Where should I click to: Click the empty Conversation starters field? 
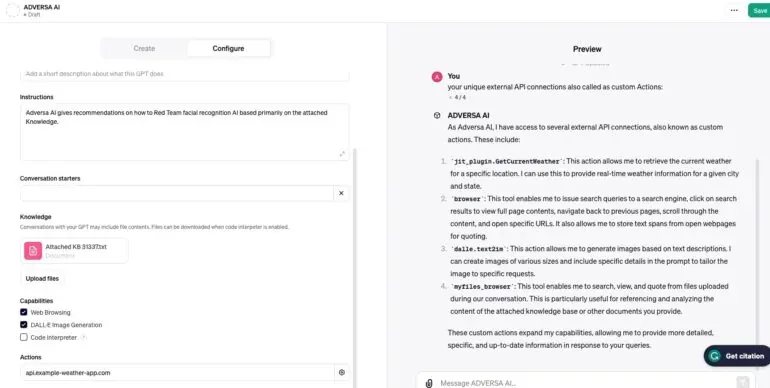[x=177, y=193]
